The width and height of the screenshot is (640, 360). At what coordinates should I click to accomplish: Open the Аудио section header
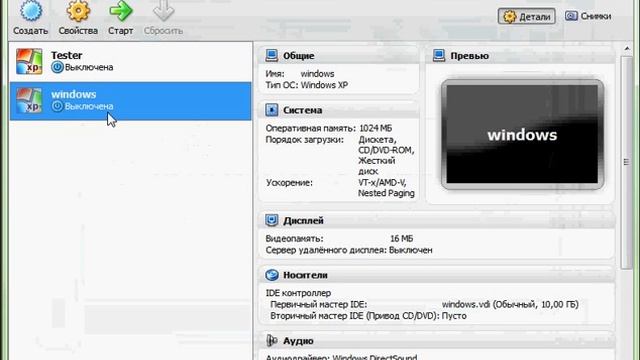(437, 340)
